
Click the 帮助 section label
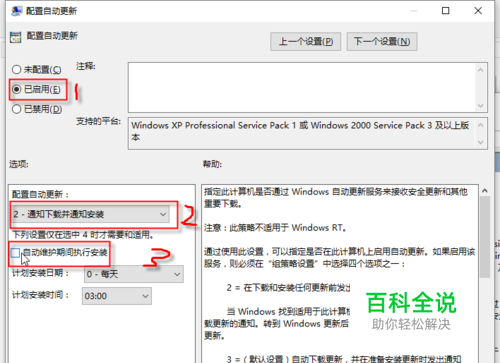pos(212,164)
